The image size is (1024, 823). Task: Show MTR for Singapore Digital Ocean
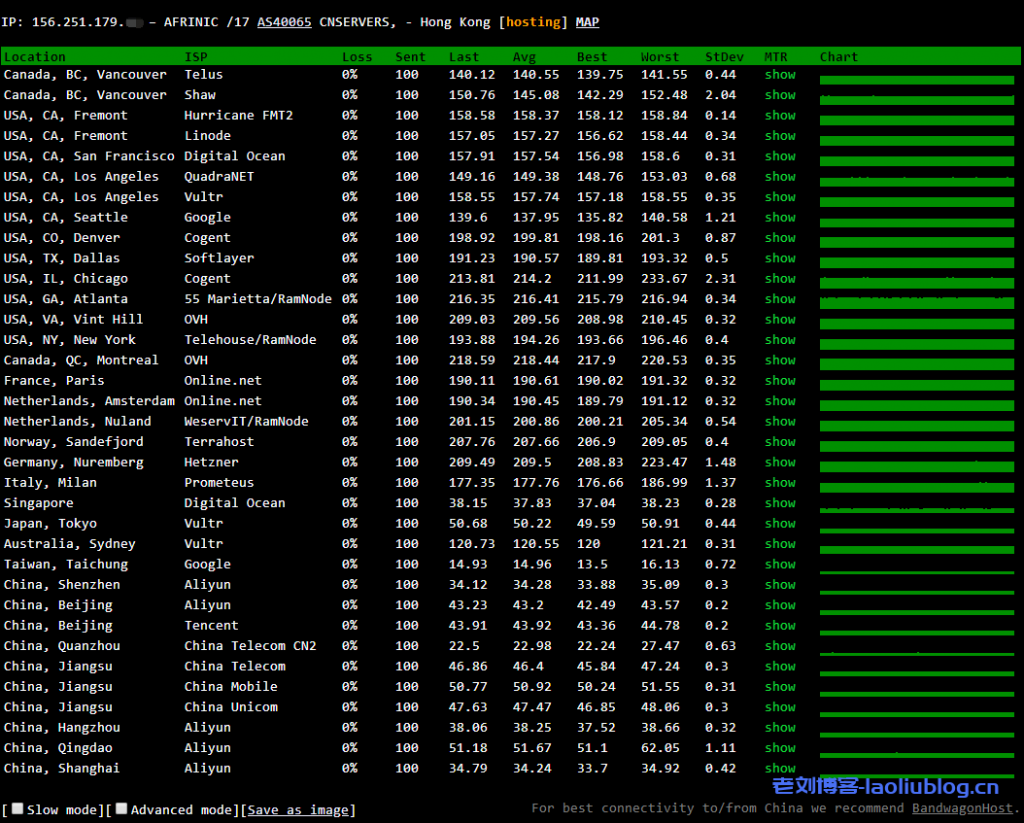(780, 503)
